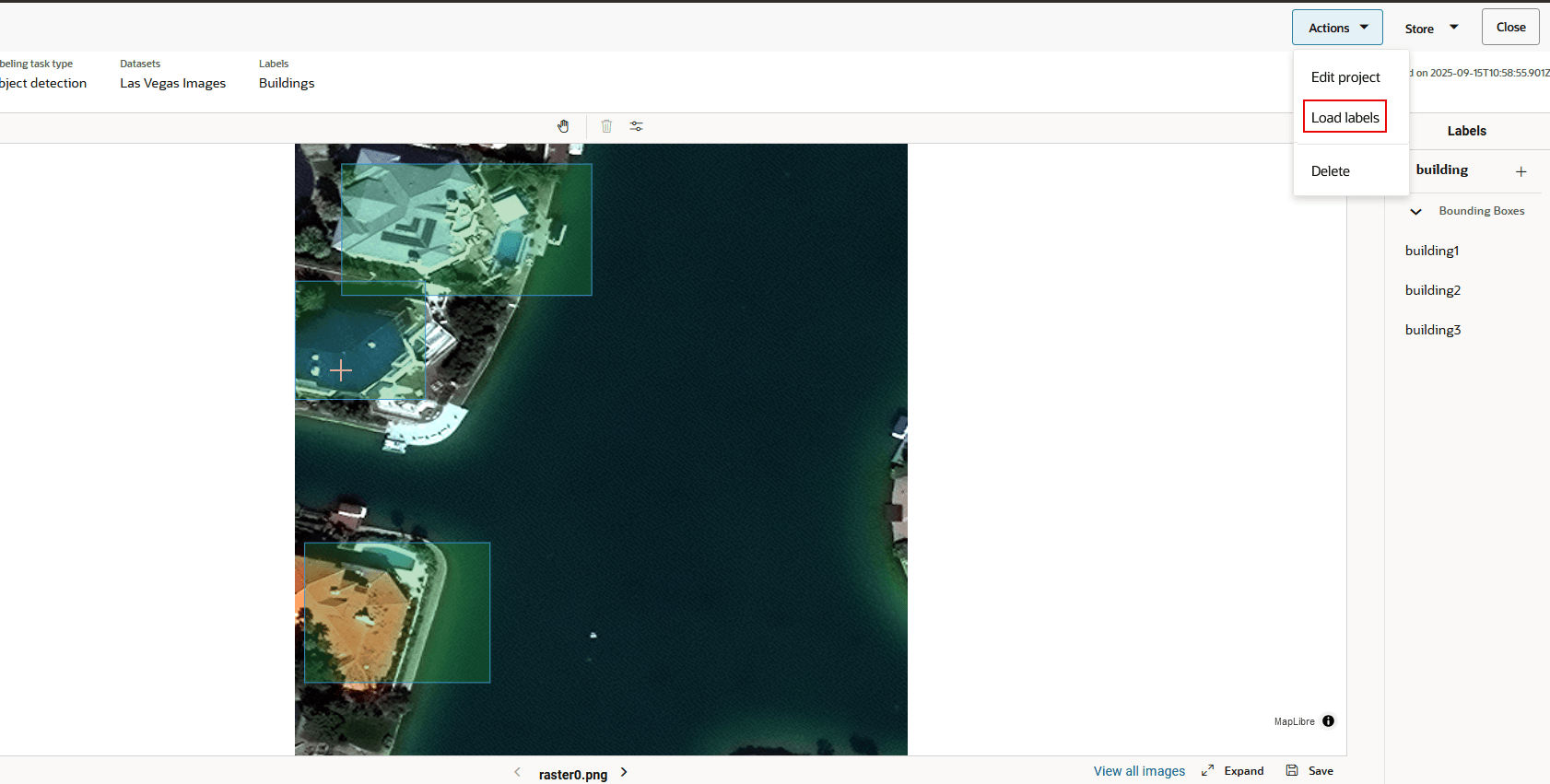Image resolution: width=1550 pixels, height=784 pixels.
Task: Go to next image arrow
Action: [624, 772]
